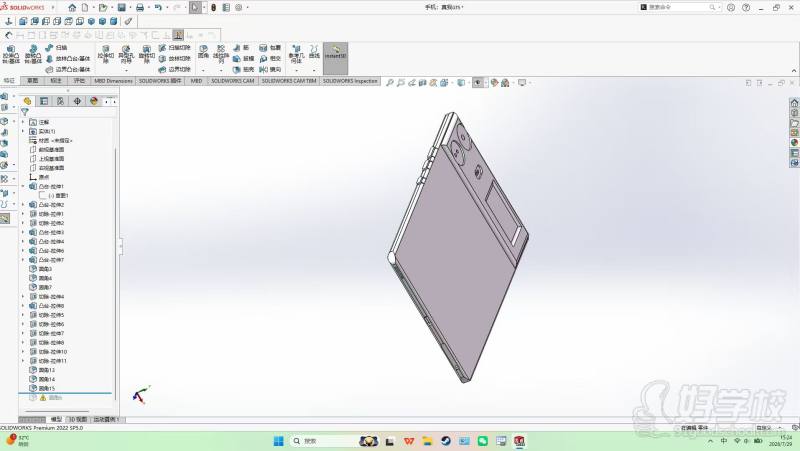Click the Edit Appearance icon in the view toolbar

[x=494, y=83]
